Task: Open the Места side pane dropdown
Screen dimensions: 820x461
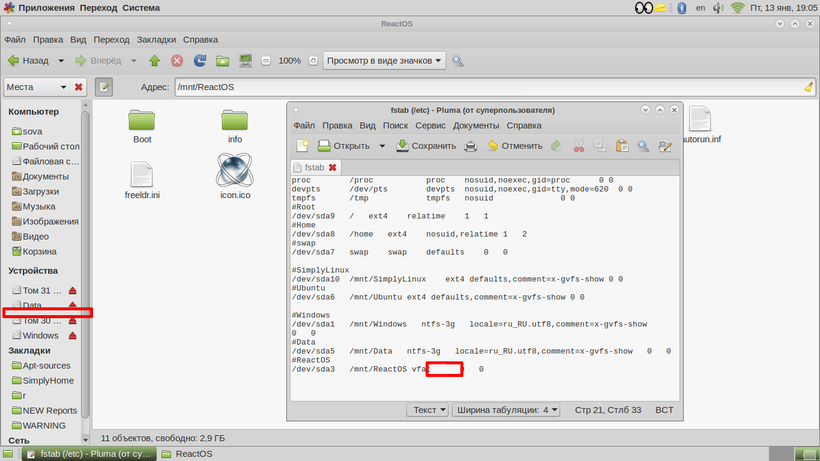Action: point(37,87)
